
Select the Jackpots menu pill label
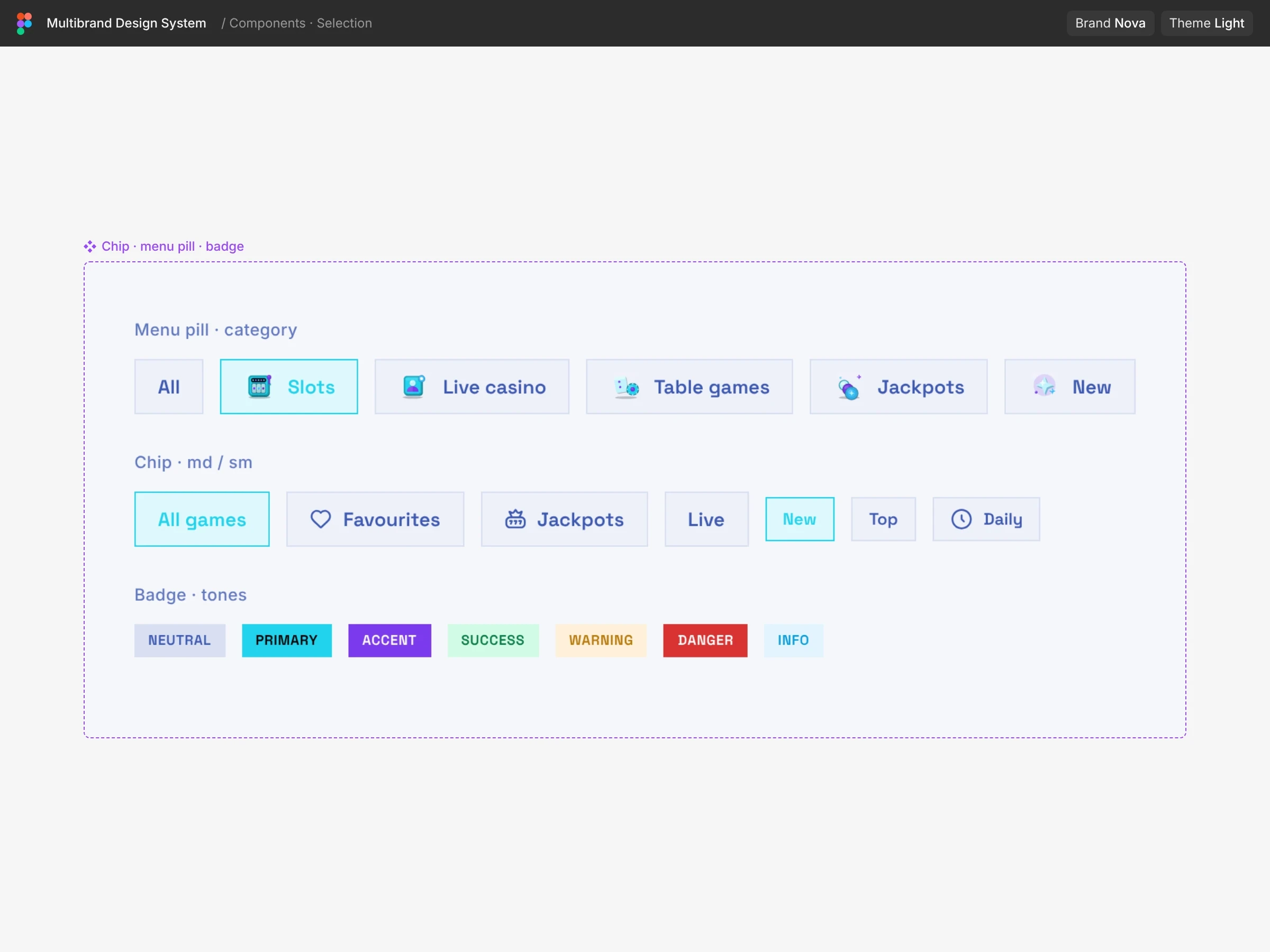coord(921,387)
